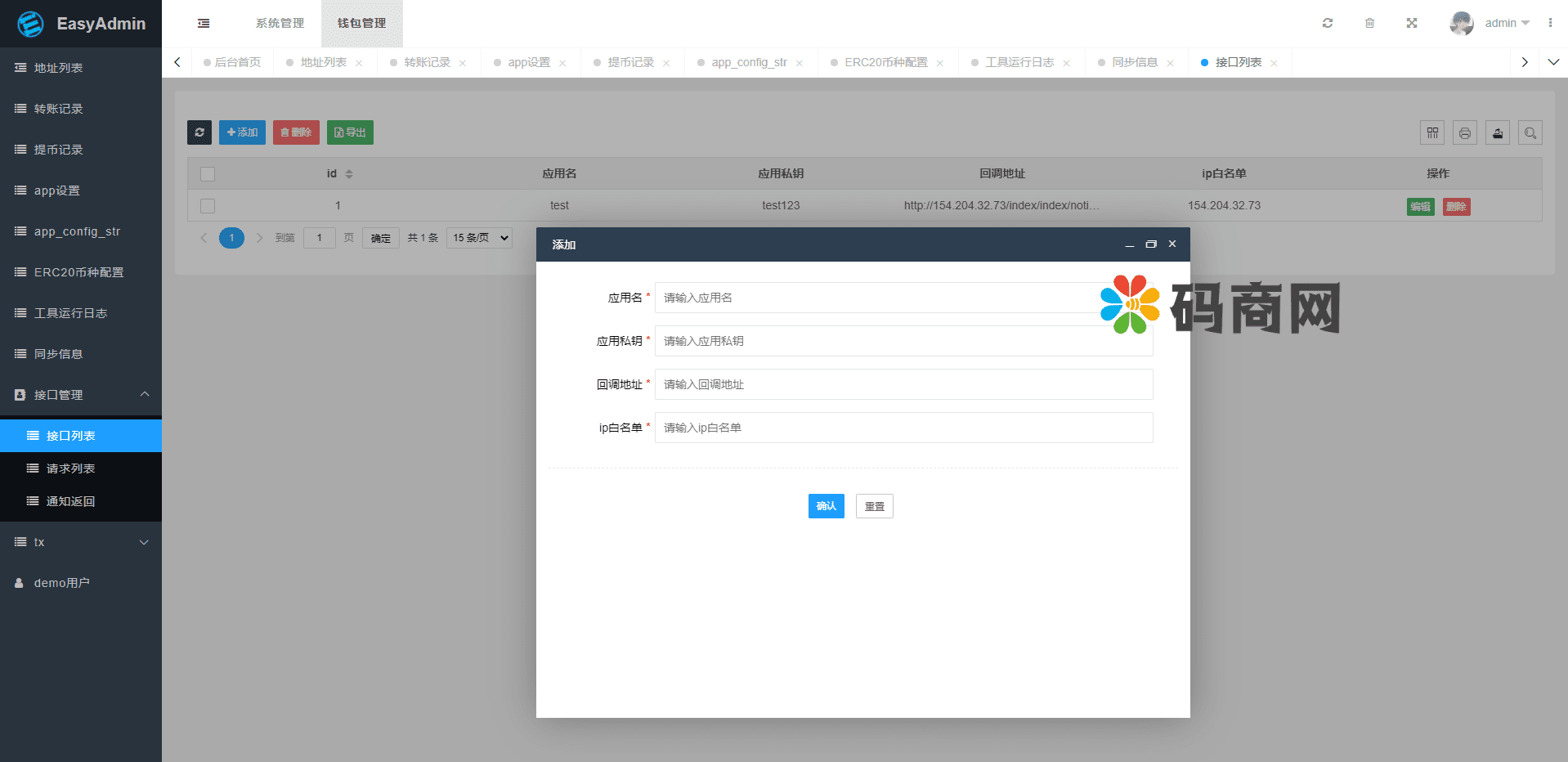Switch to the ERC20币种配置 tab

click(x=885, y=63)
